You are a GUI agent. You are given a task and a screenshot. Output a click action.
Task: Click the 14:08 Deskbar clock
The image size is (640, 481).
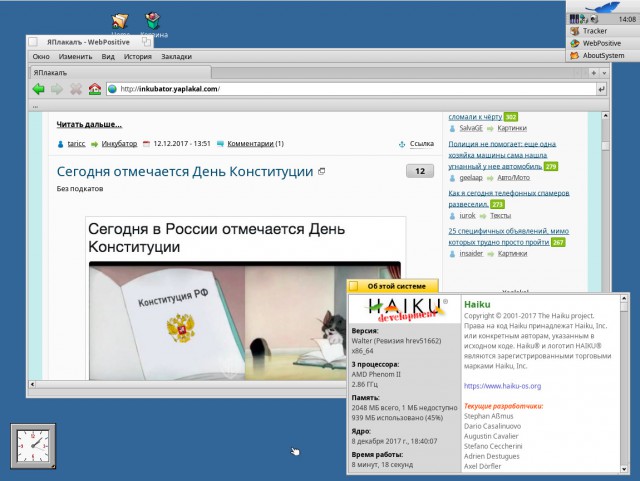[627, 19]
